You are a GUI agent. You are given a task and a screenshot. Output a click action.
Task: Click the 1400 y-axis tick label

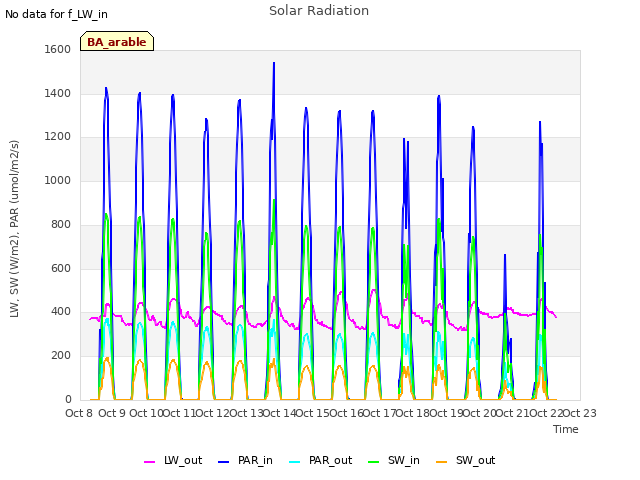(x=58, y=93)
